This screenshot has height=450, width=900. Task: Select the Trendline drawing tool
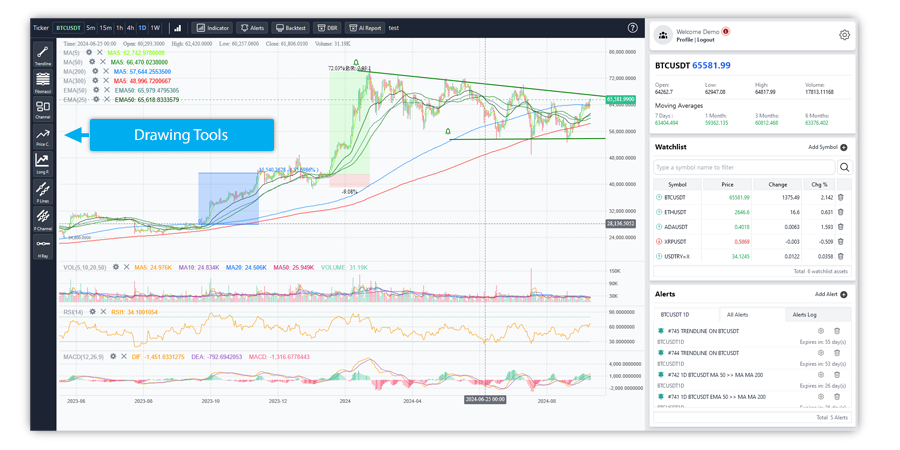point(42,54)
